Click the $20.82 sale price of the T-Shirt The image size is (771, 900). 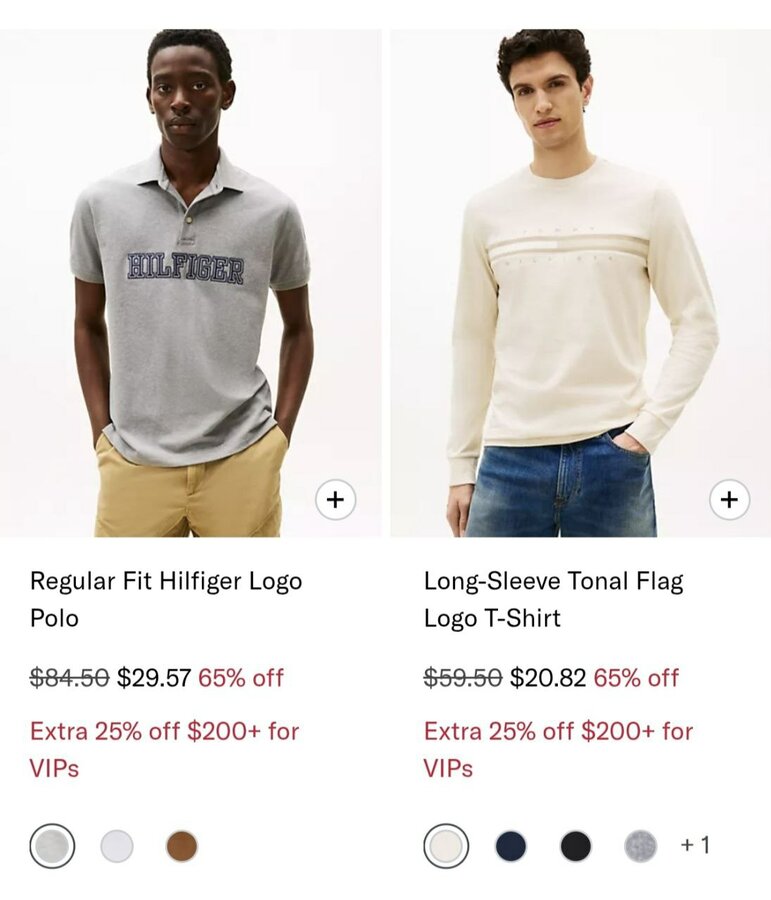548,677
